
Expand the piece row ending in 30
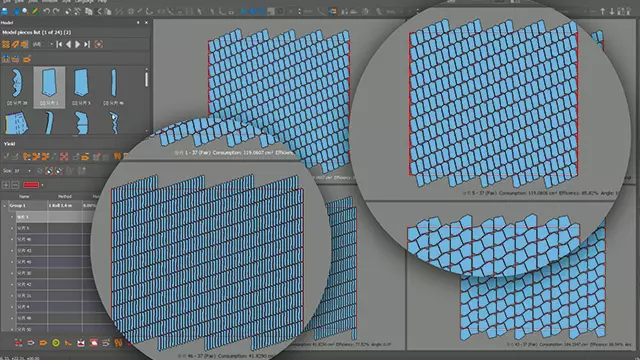point(12,273)
